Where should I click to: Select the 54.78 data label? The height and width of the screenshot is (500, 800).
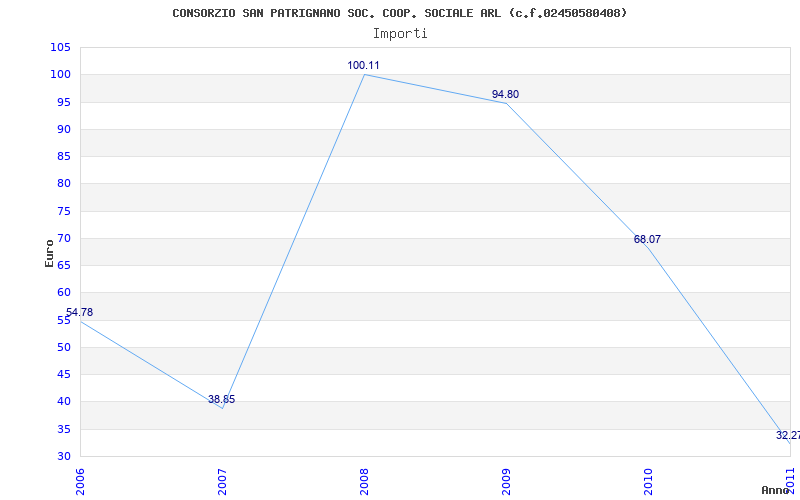79,312
